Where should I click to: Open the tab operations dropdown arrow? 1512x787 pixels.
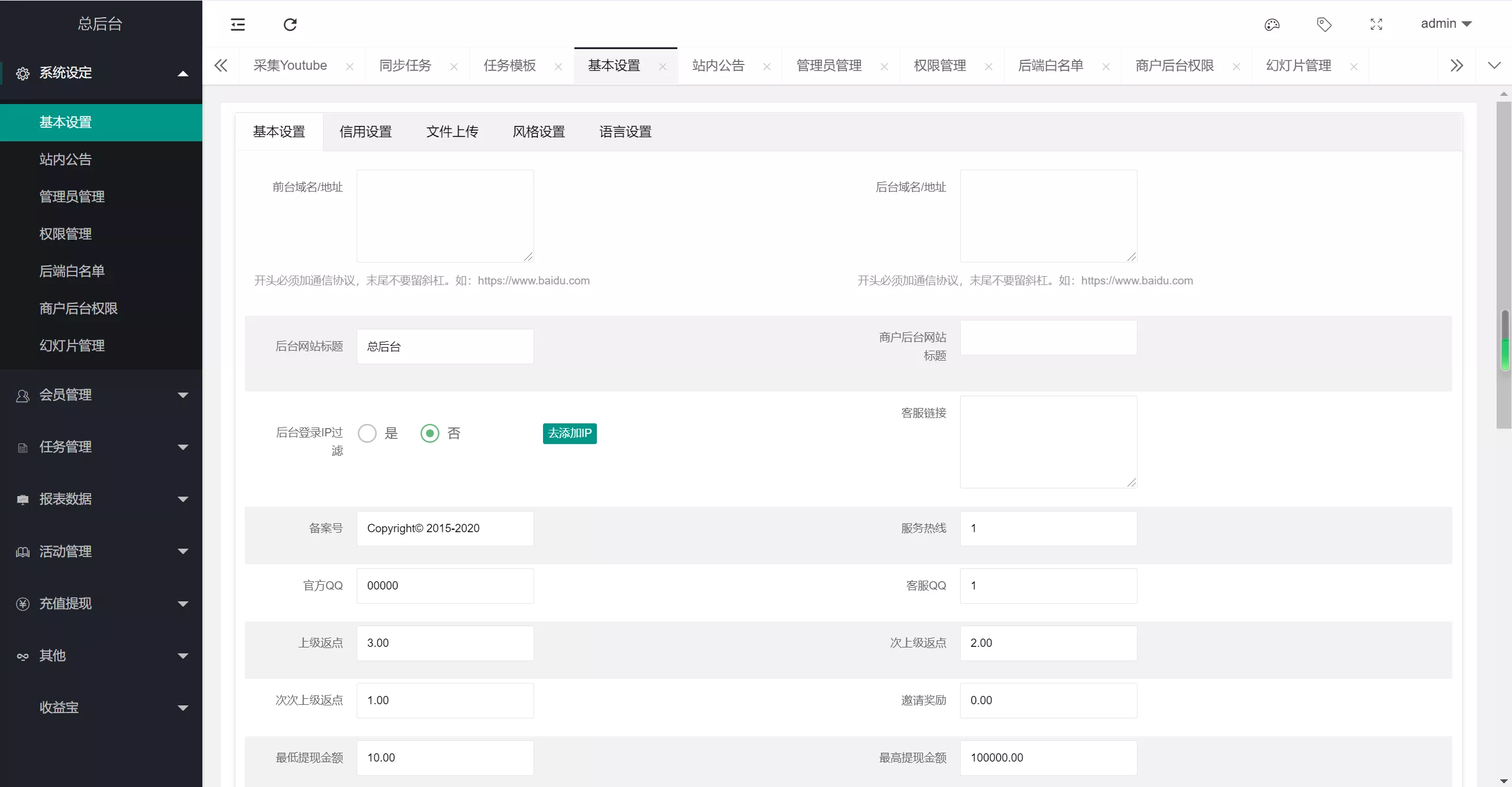click(1494, 66)
